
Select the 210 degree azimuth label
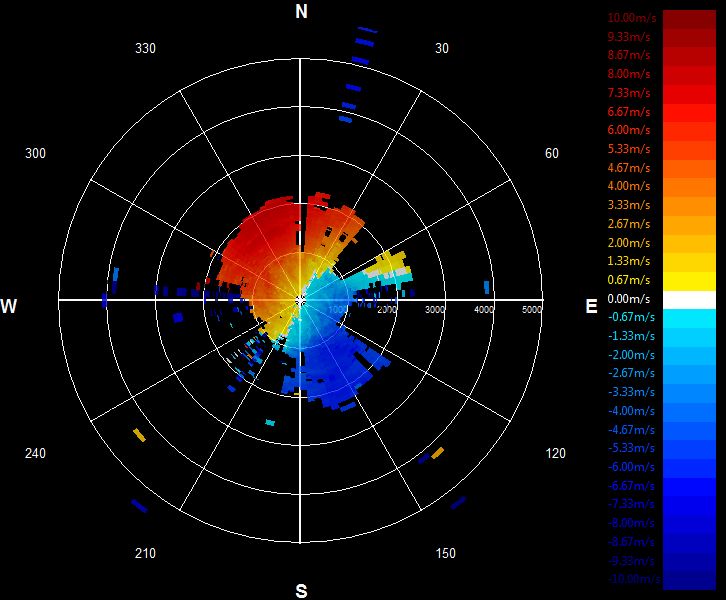tap(145, 553)
